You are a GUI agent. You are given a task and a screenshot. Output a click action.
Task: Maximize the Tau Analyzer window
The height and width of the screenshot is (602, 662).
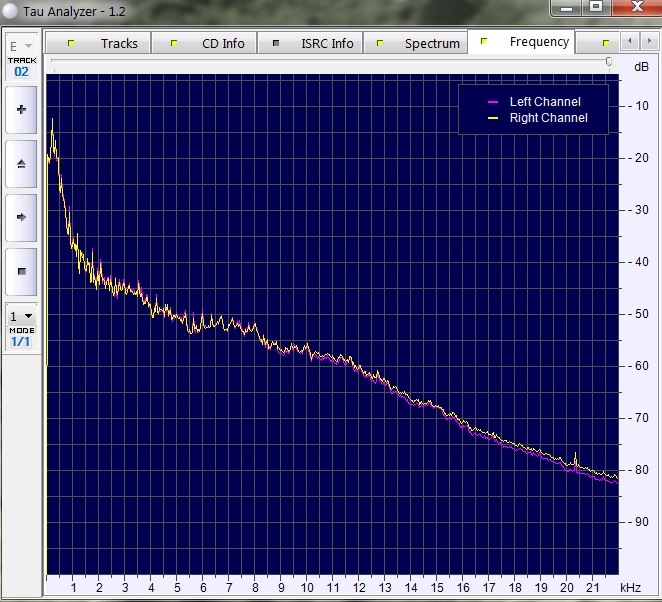596,6
